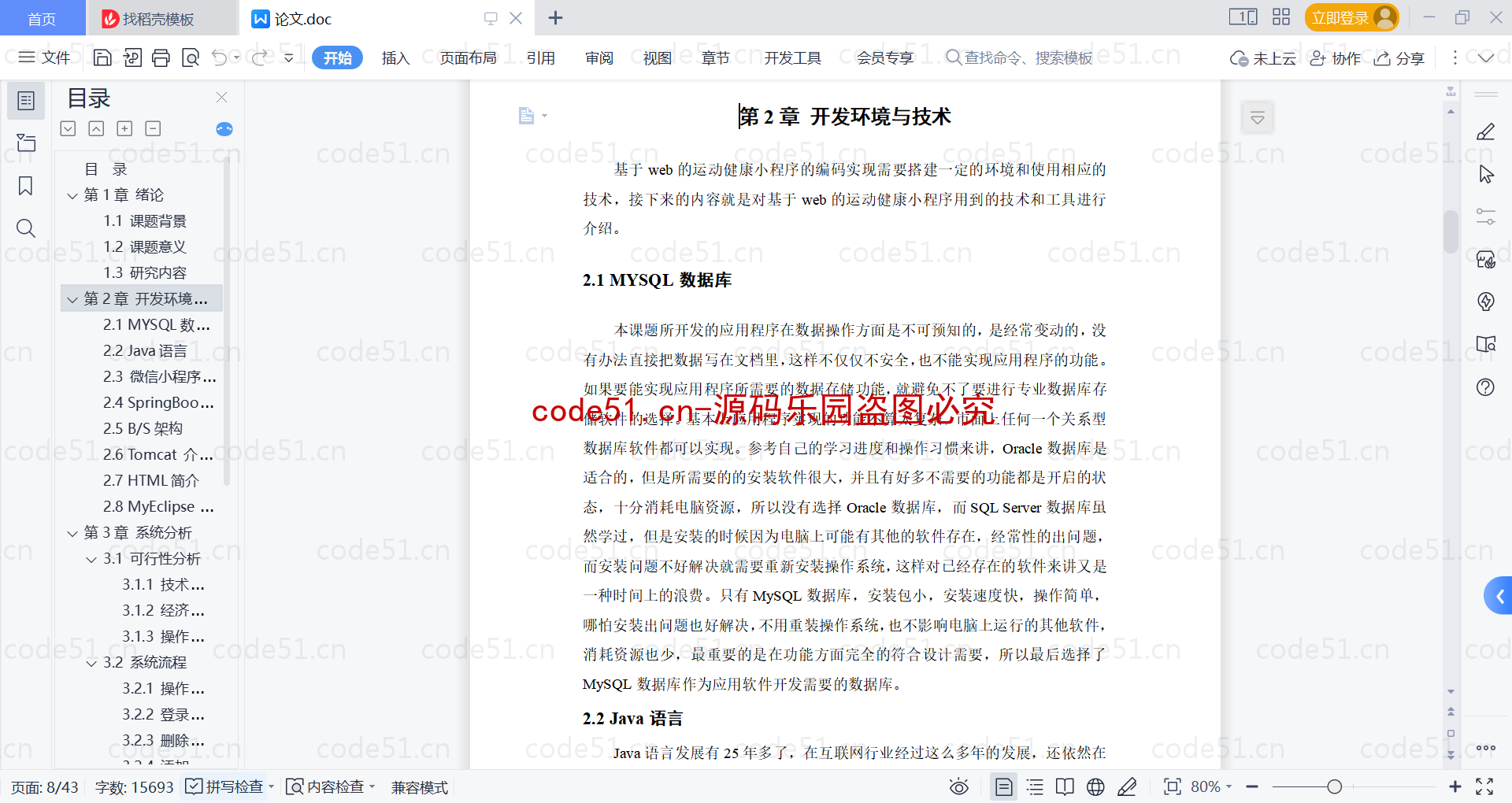
Task: Open the 内容检查 dropdown
Action: point(372,786)
